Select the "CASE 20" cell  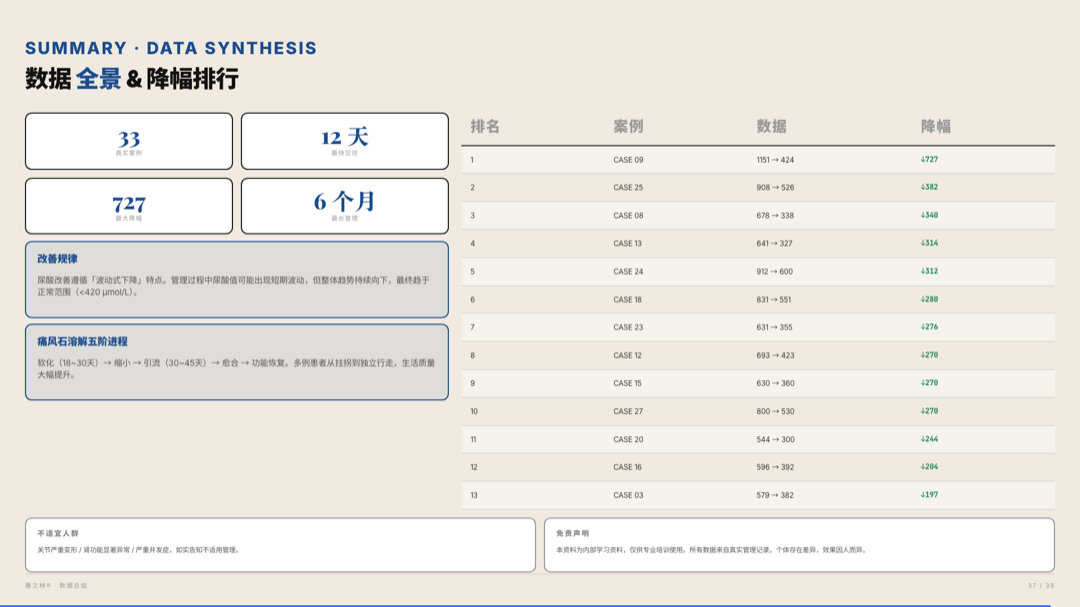click(628, 440)
